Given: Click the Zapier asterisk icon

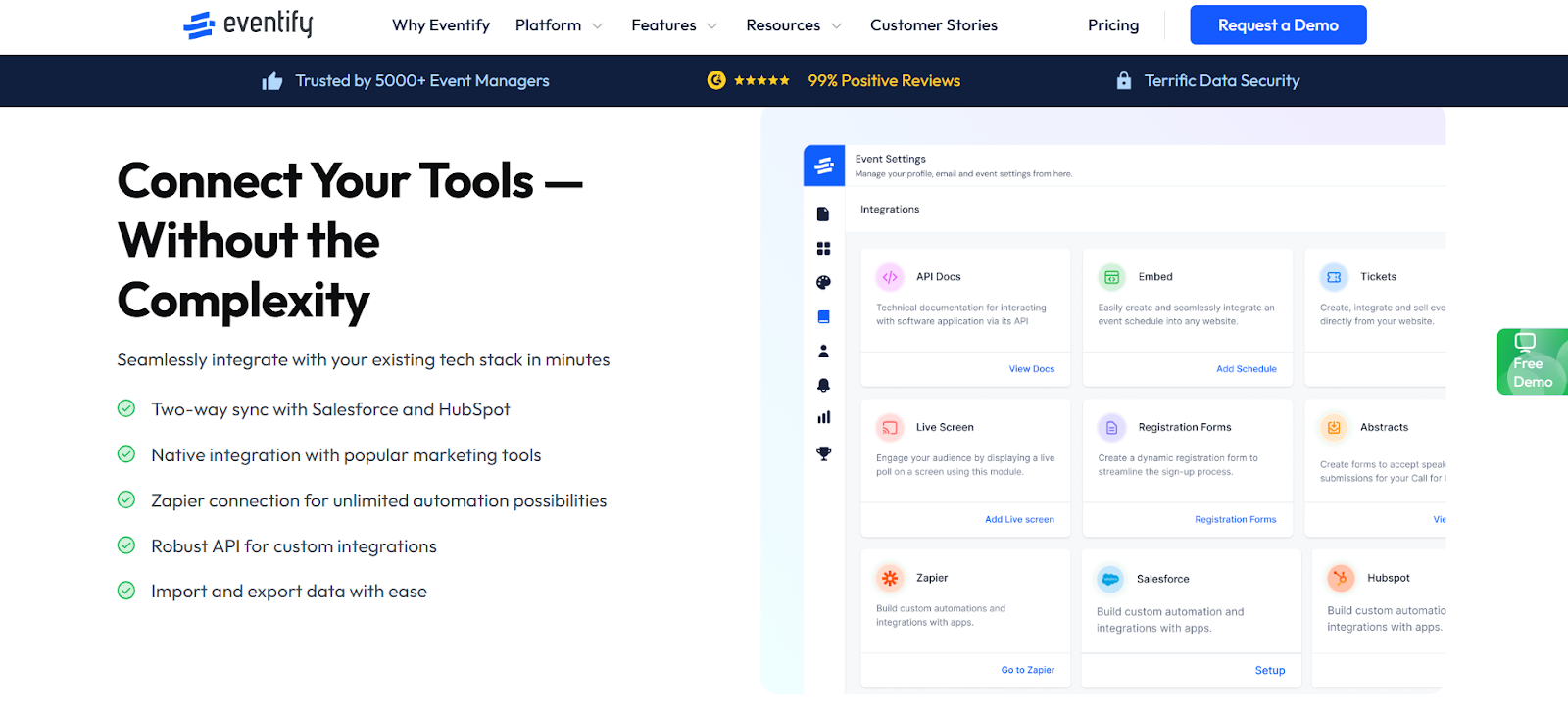Looking at the screenshot, I should [x=890, y=578].
